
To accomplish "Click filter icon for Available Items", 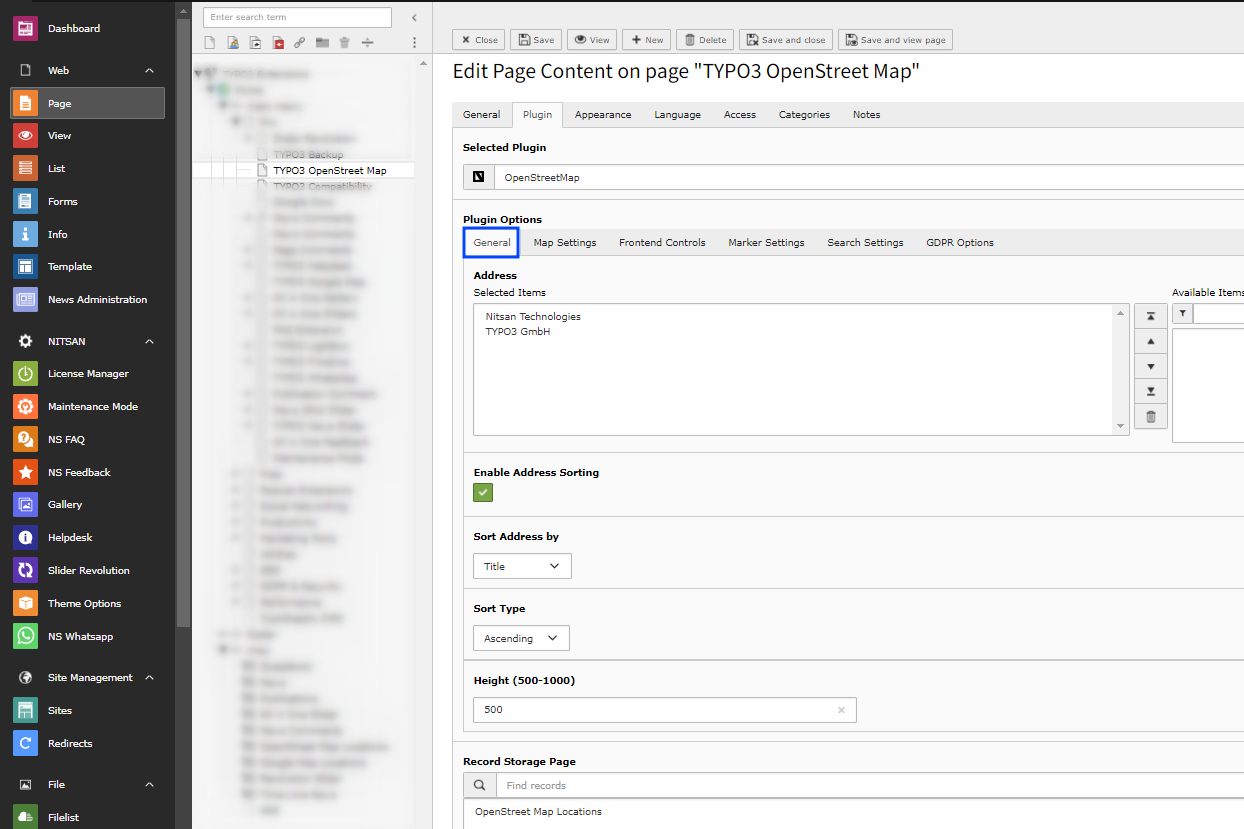I will point(1182,314).
